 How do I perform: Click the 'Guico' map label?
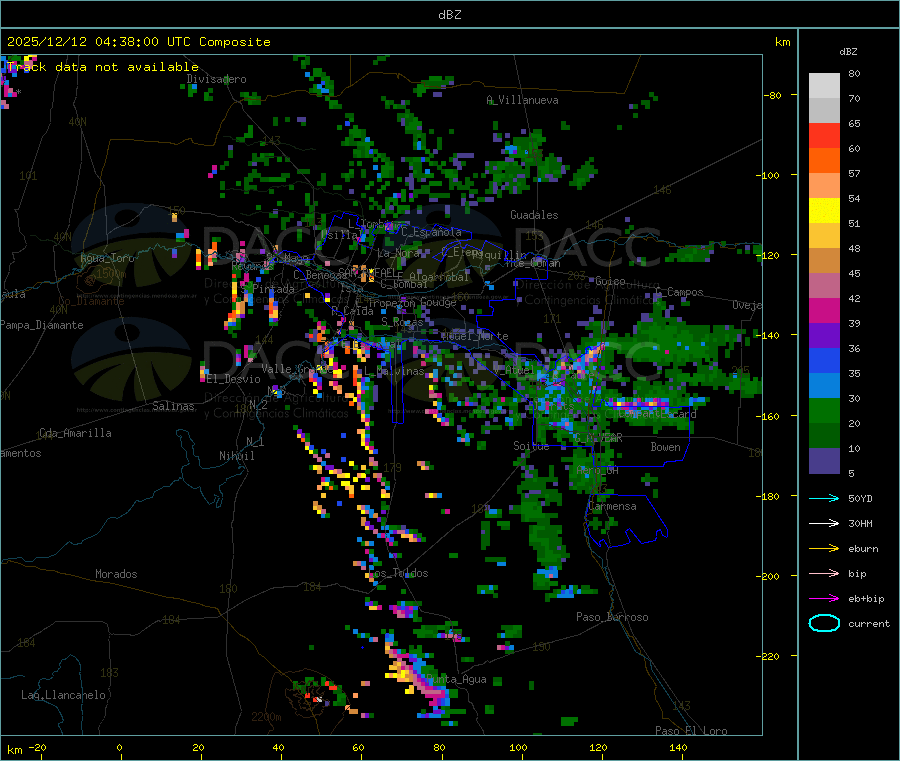click(x=611, y=281)
